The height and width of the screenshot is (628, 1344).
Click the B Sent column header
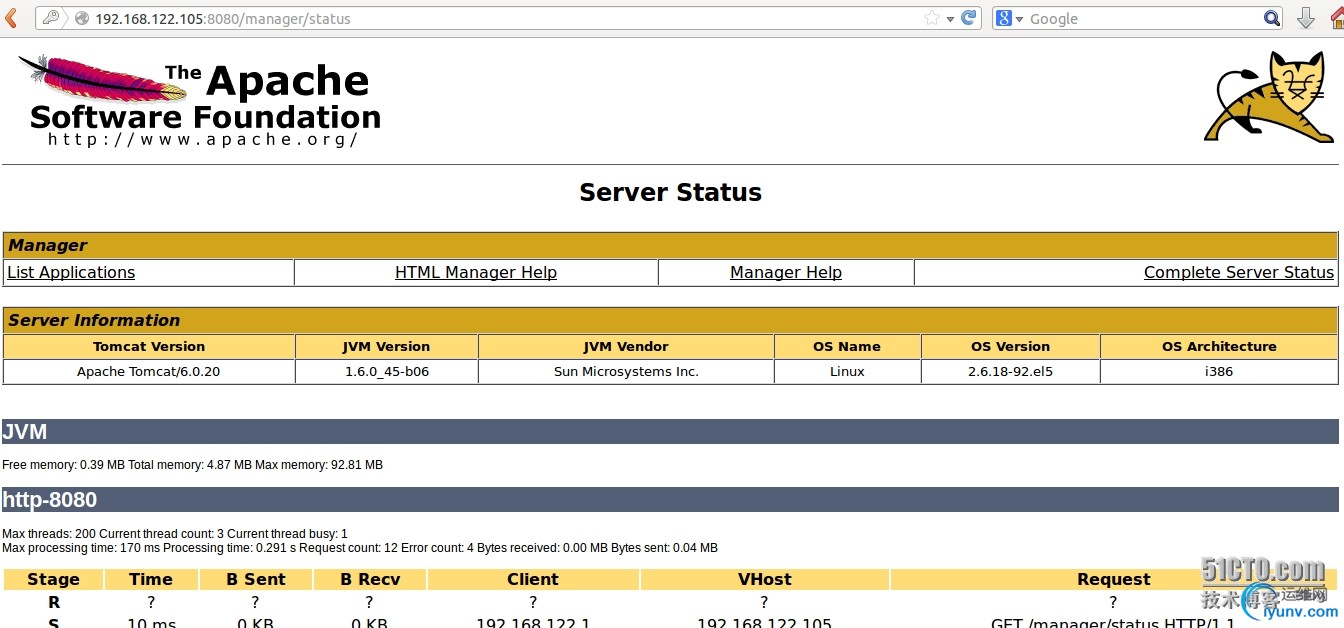click(256, 579)
